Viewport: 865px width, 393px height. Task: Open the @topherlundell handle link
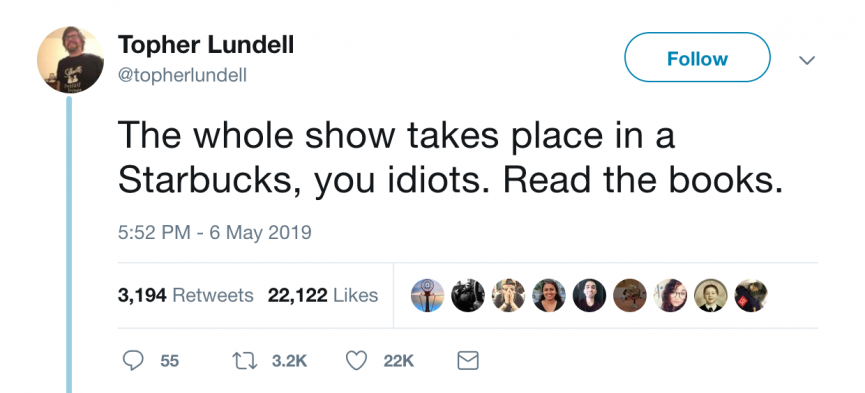pyautogui.click(x=182, y=75)
